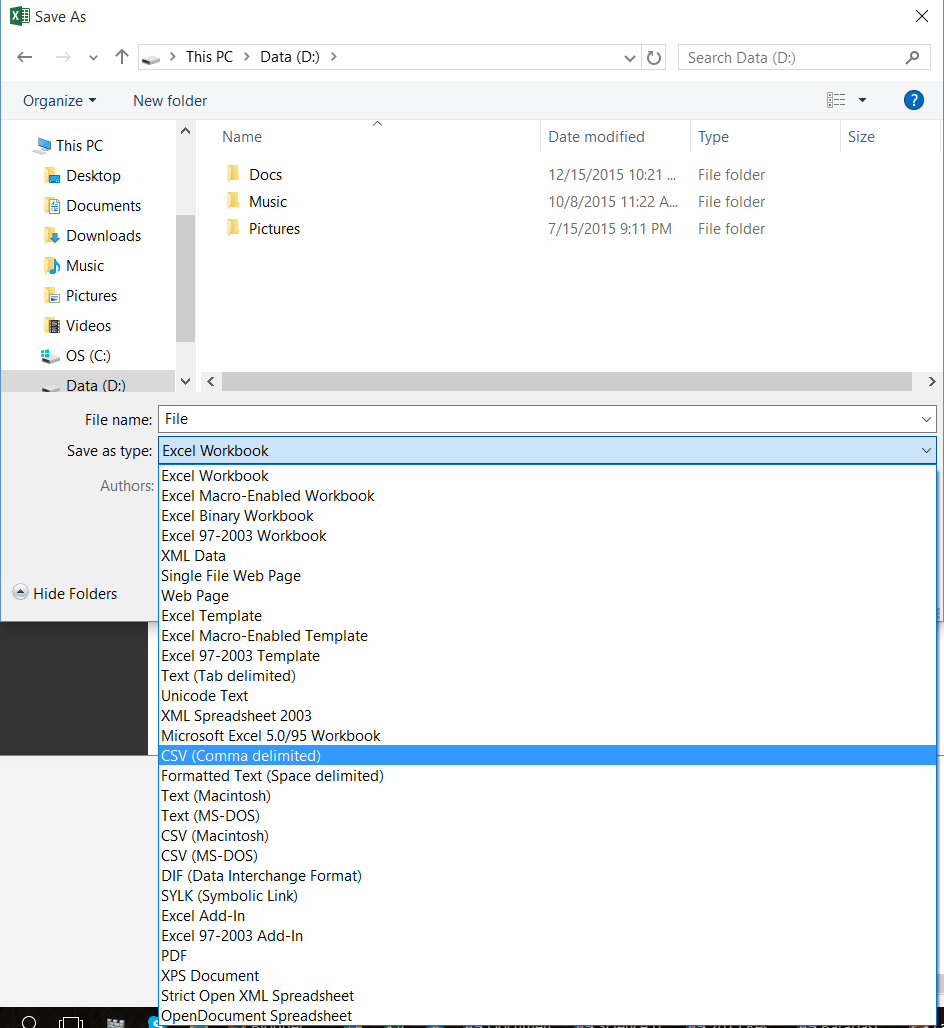Create a New folder
The width and height of the screenshot is (944, 1028).
pyautogui.click(x=170, y=100)
